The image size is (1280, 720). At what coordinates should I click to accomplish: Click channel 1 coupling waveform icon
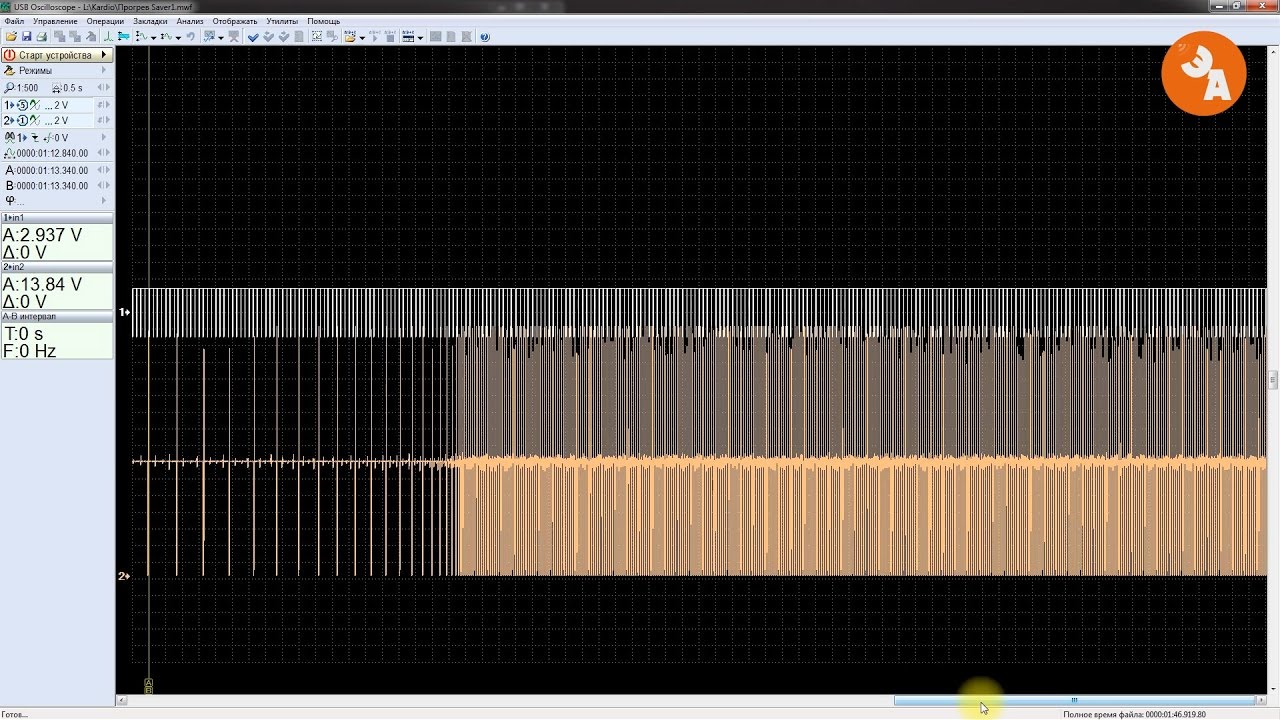(x=35, y=105)
